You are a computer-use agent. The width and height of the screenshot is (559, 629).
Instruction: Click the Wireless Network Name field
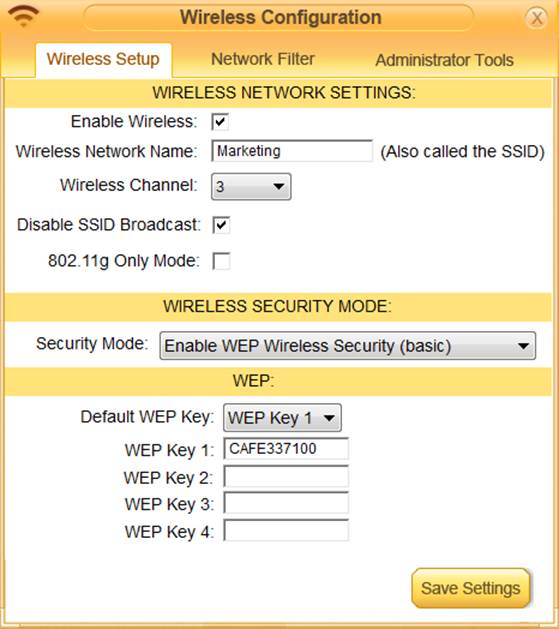tap(292, 151)
